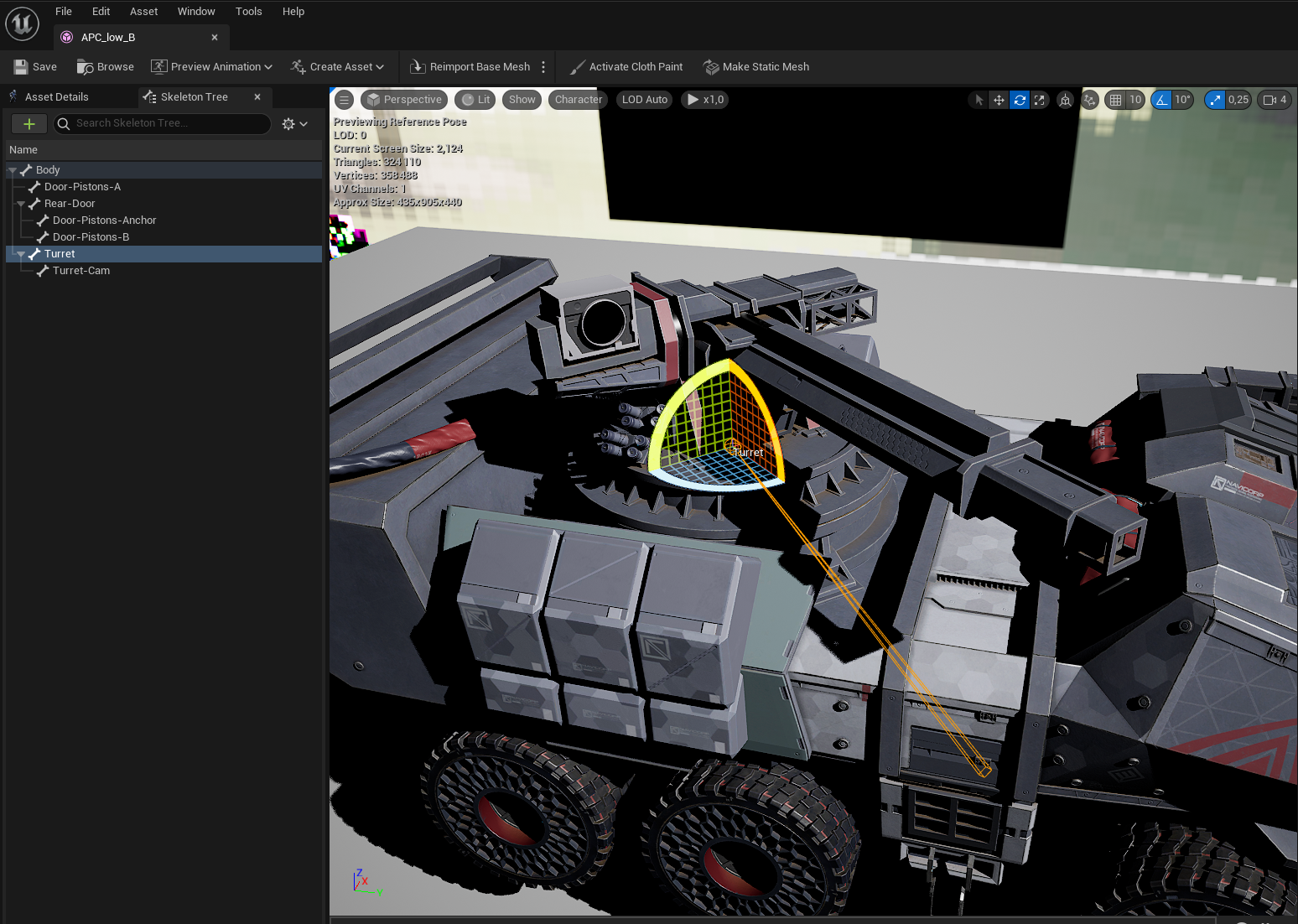Open the Show menu in viewport
This screenshot has width=1298, height=924.
522,100
